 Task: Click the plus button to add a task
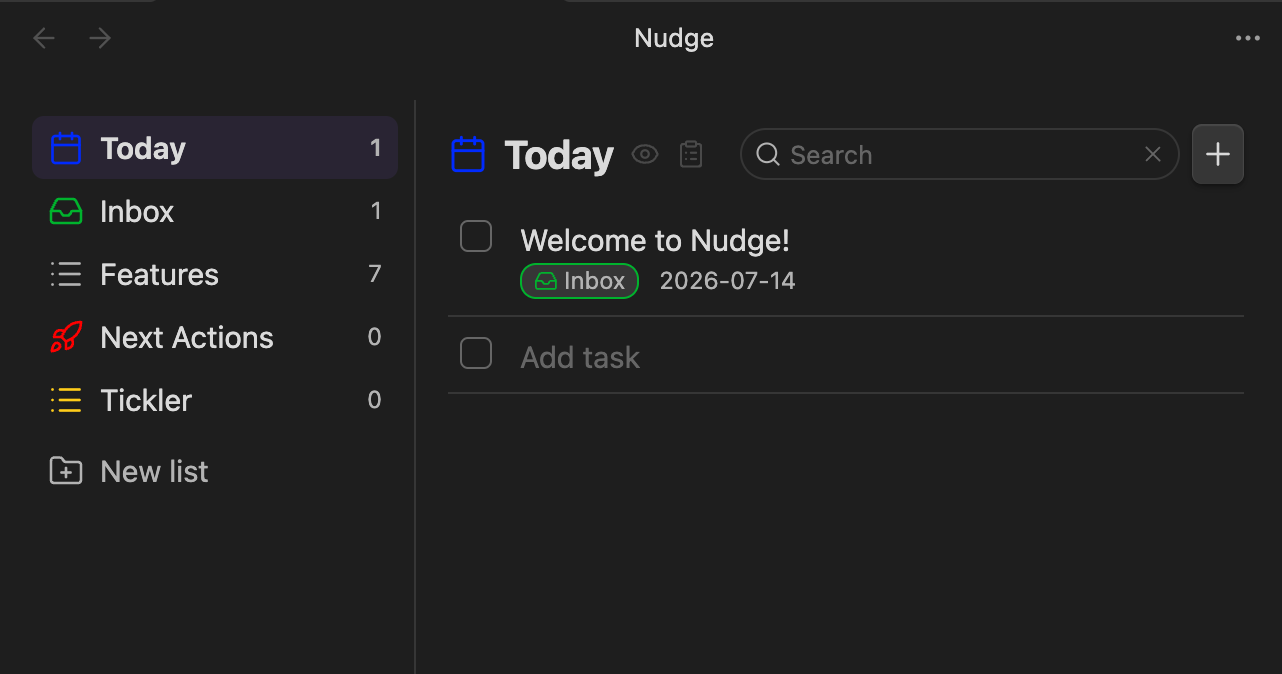pyautogui.click(x=1218, y=154)
